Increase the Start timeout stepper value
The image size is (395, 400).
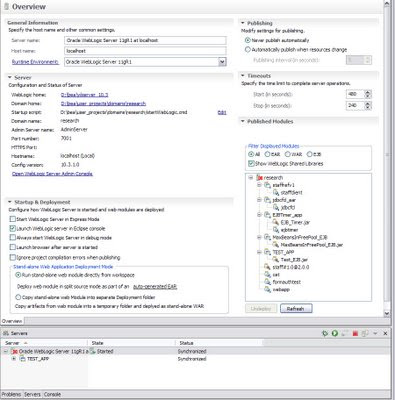coord(368,92)
